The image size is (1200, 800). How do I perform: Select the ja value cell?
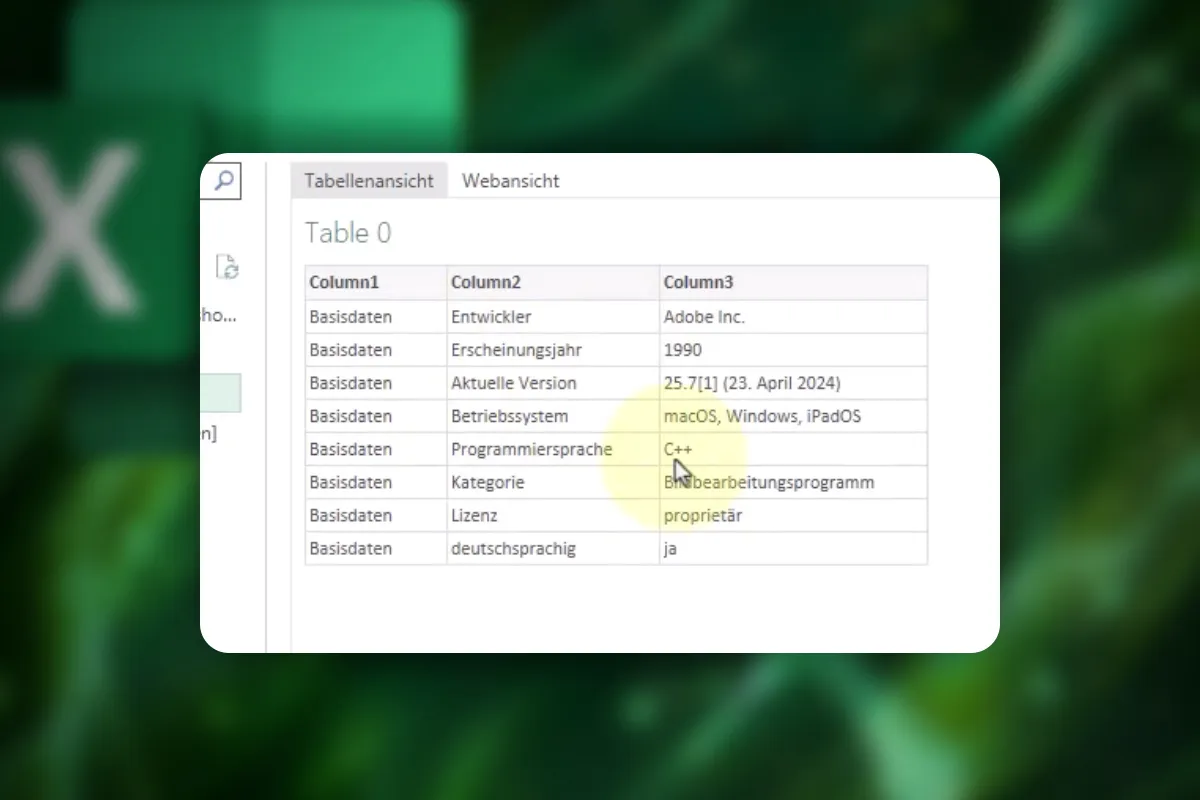click(x=793, y=548)
